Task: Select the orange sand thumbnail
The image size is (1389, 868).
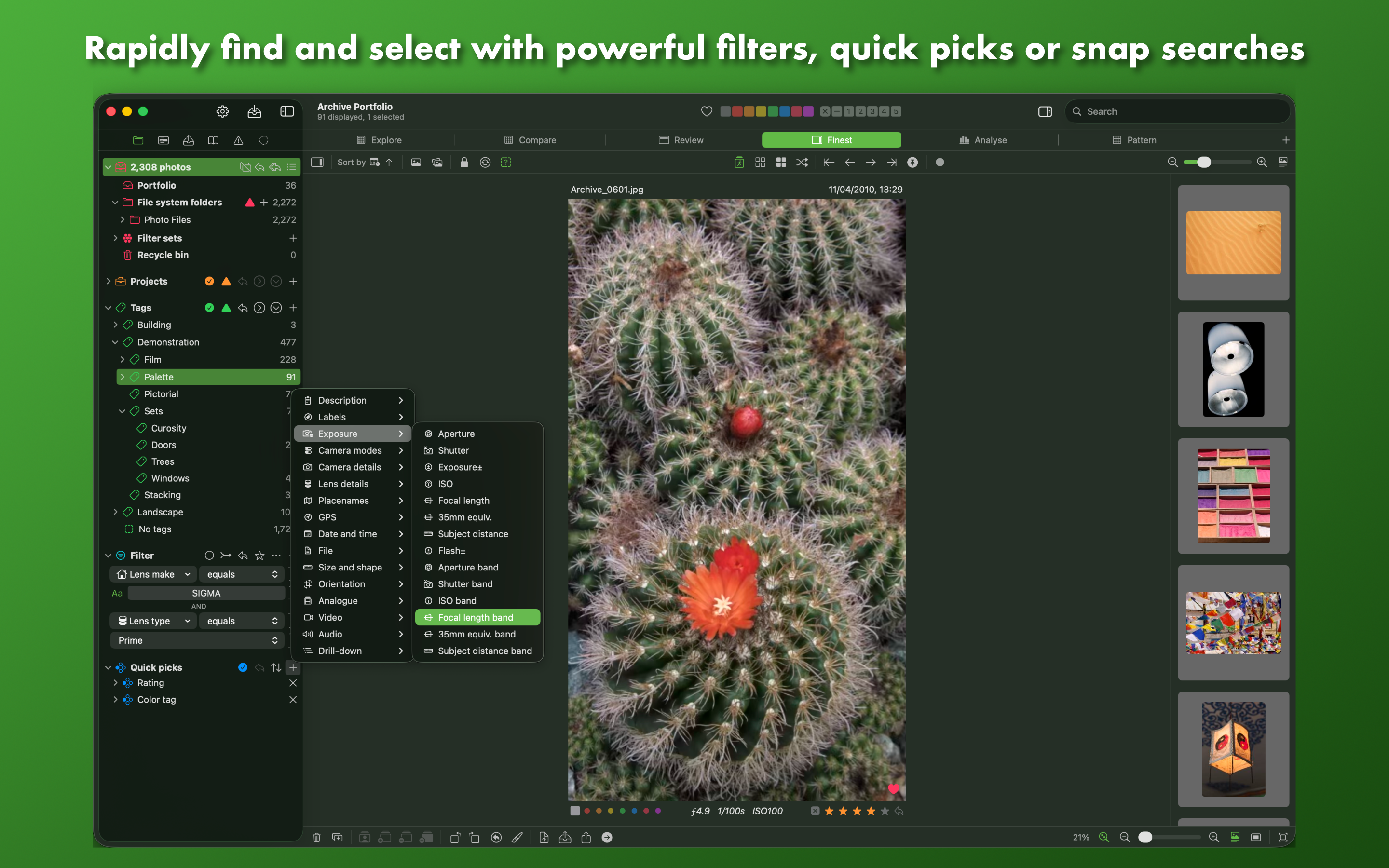Action: point(1233,242)
